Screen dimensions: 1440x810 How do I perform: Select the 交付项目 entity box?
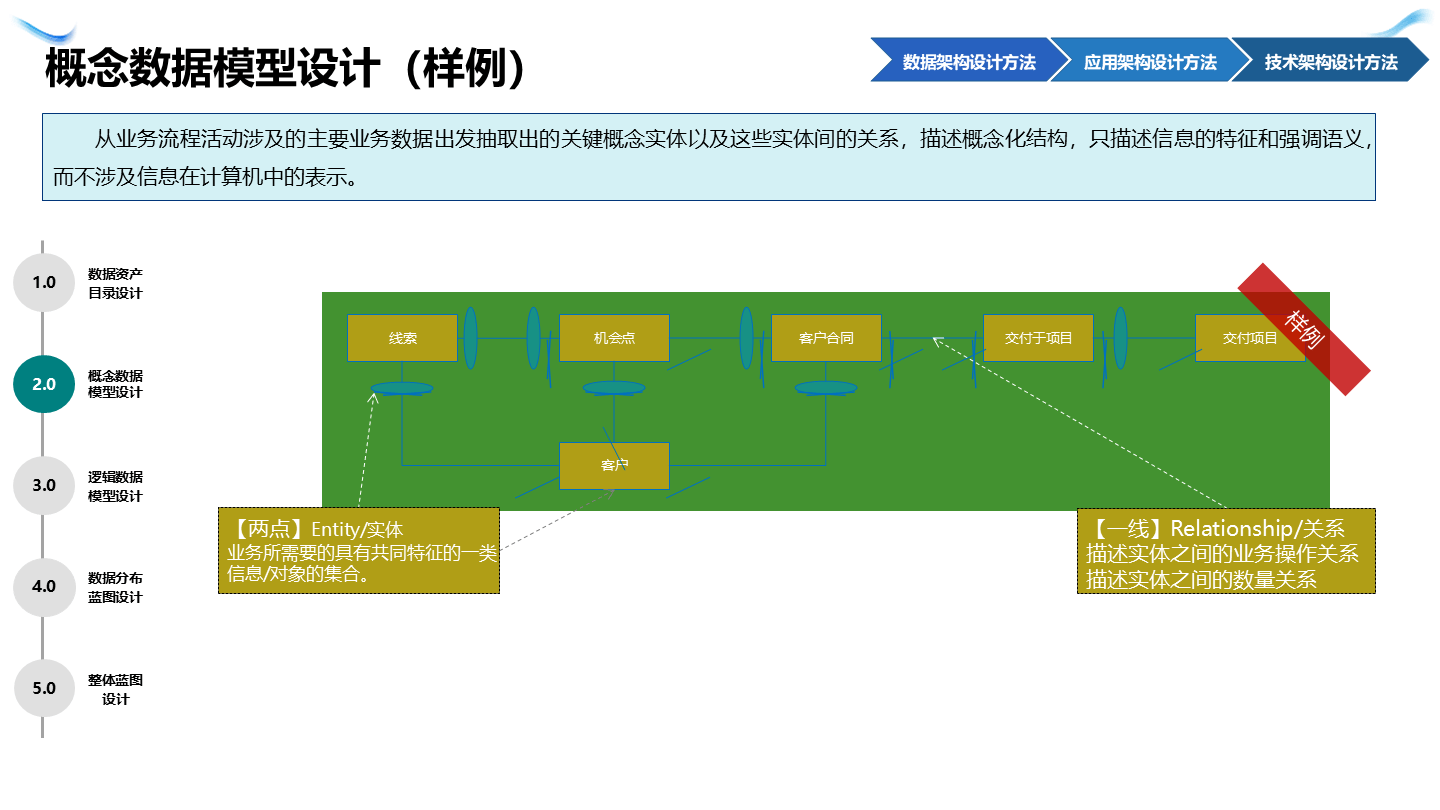pos(1250,338)
